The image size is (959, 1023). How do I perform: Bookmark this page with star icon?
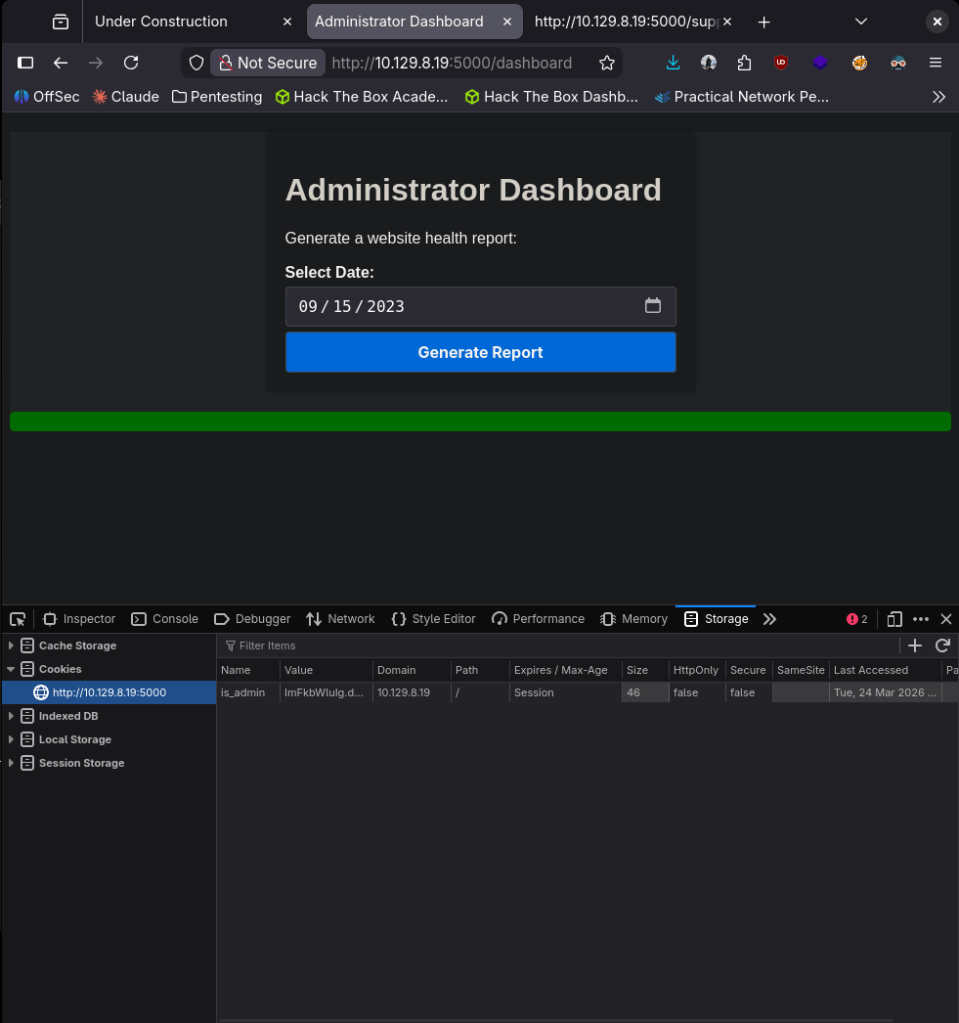[606, 63]
